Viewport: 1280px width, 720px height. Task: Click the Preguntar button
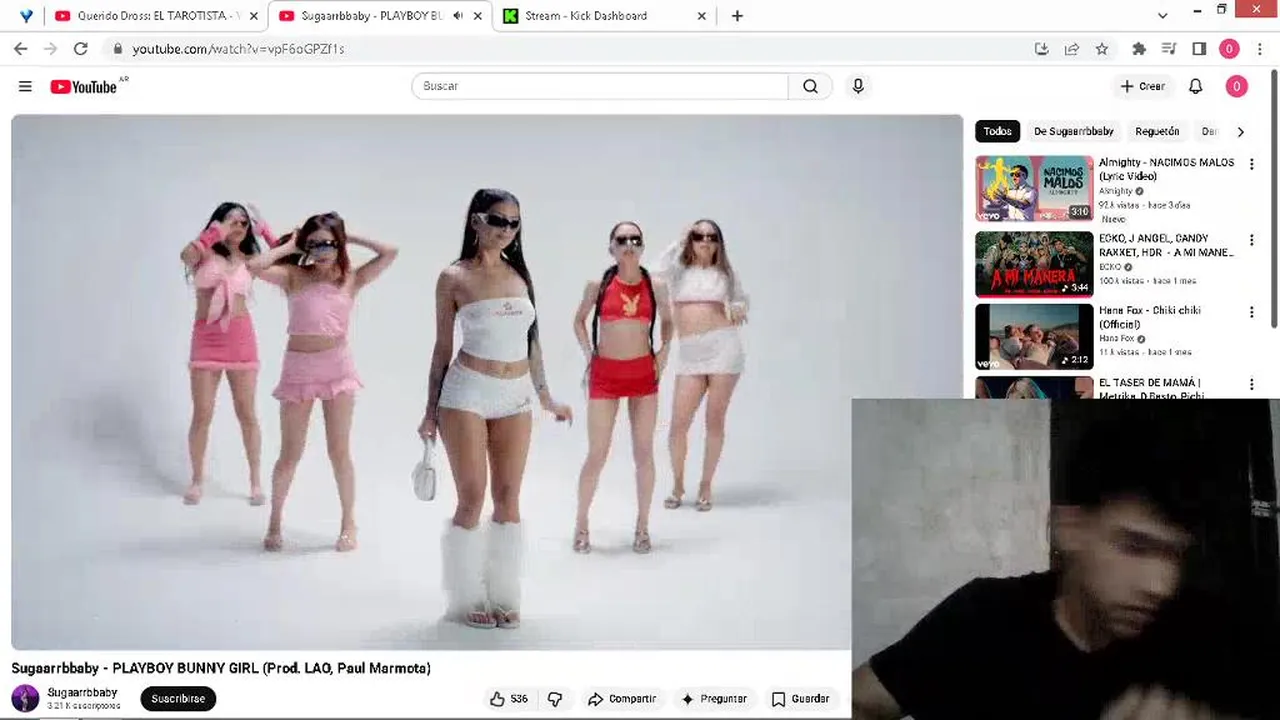tap(713, 699)
